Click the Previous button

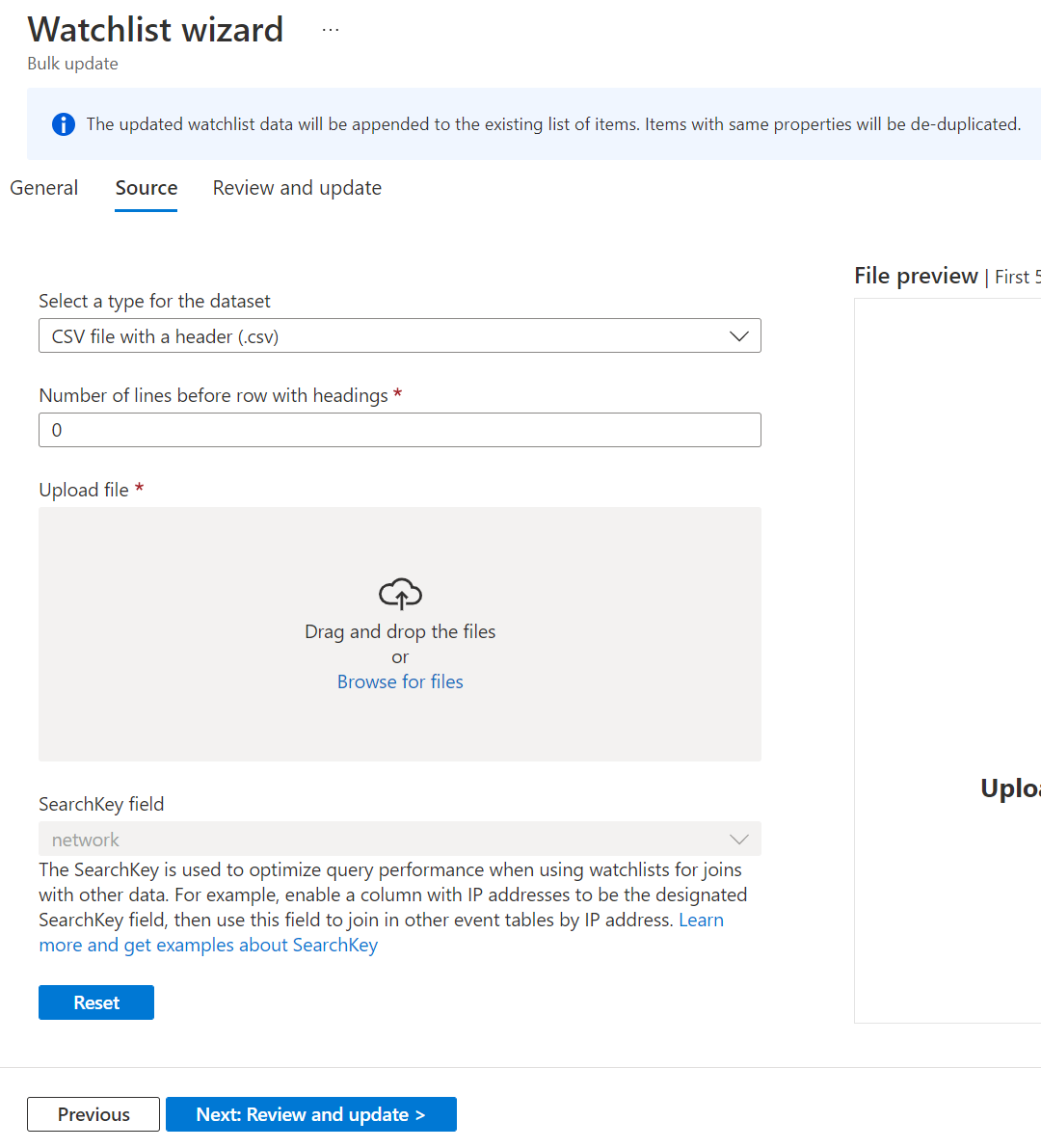(93, 1114)
